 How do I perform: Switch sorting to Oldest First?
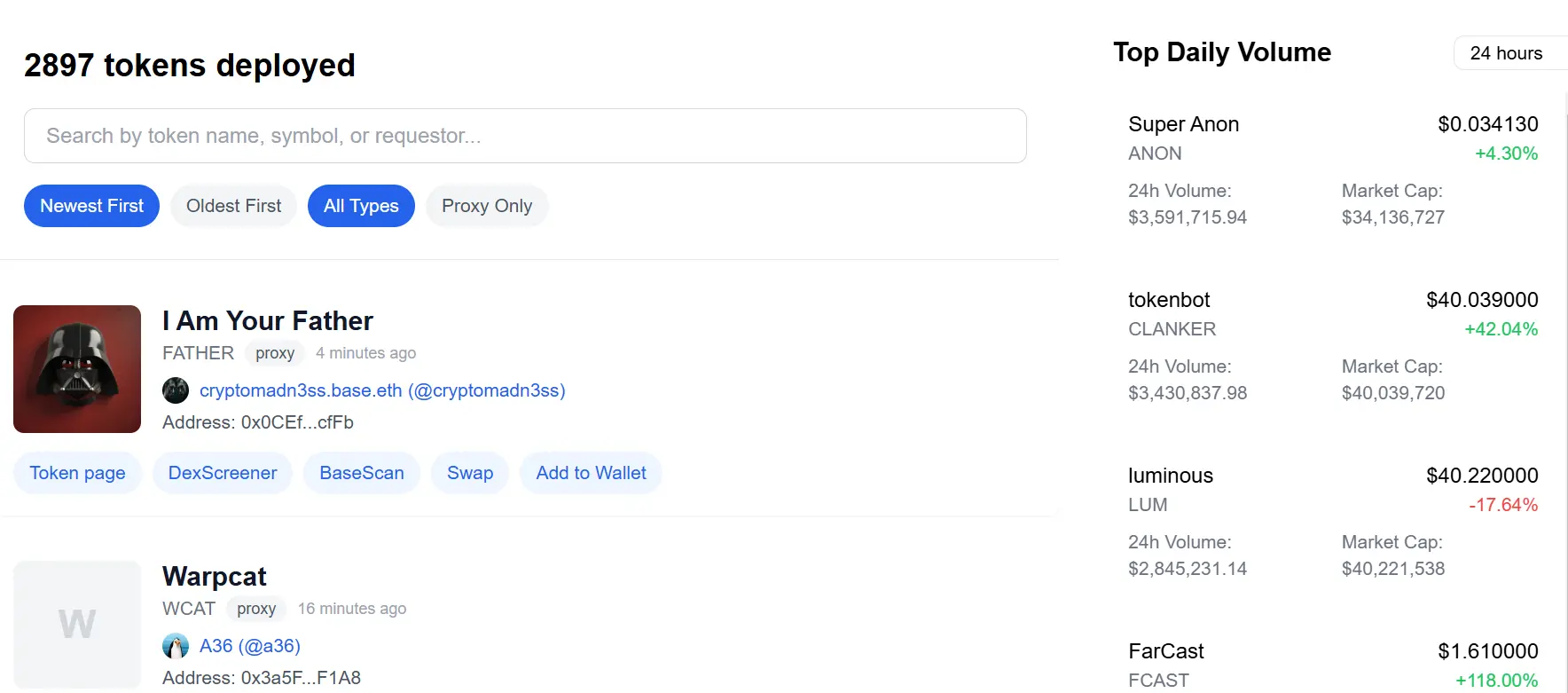point(233,206)
